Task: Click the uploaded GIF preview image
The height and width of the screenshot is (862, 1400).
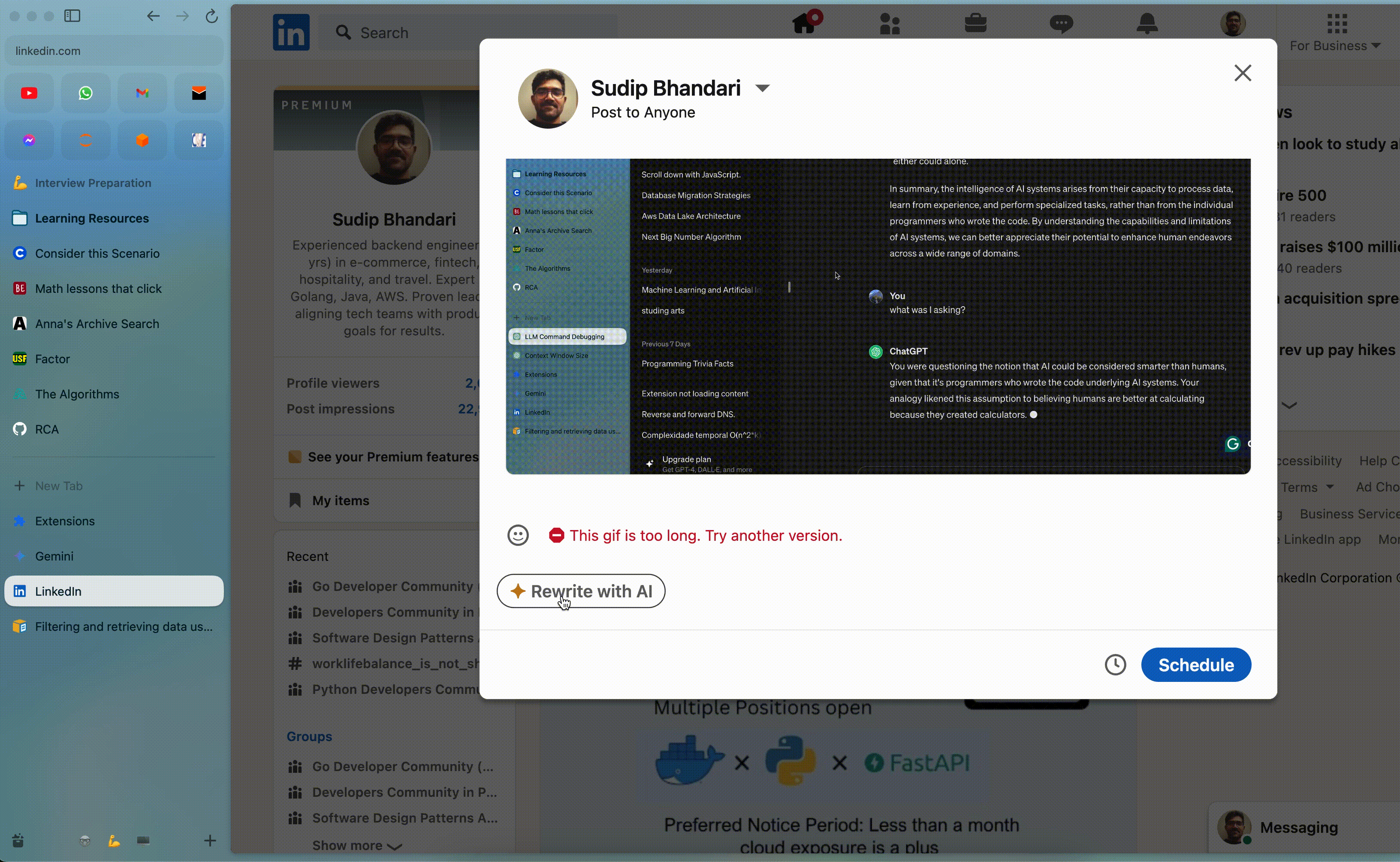Action: tap(878, 316)
